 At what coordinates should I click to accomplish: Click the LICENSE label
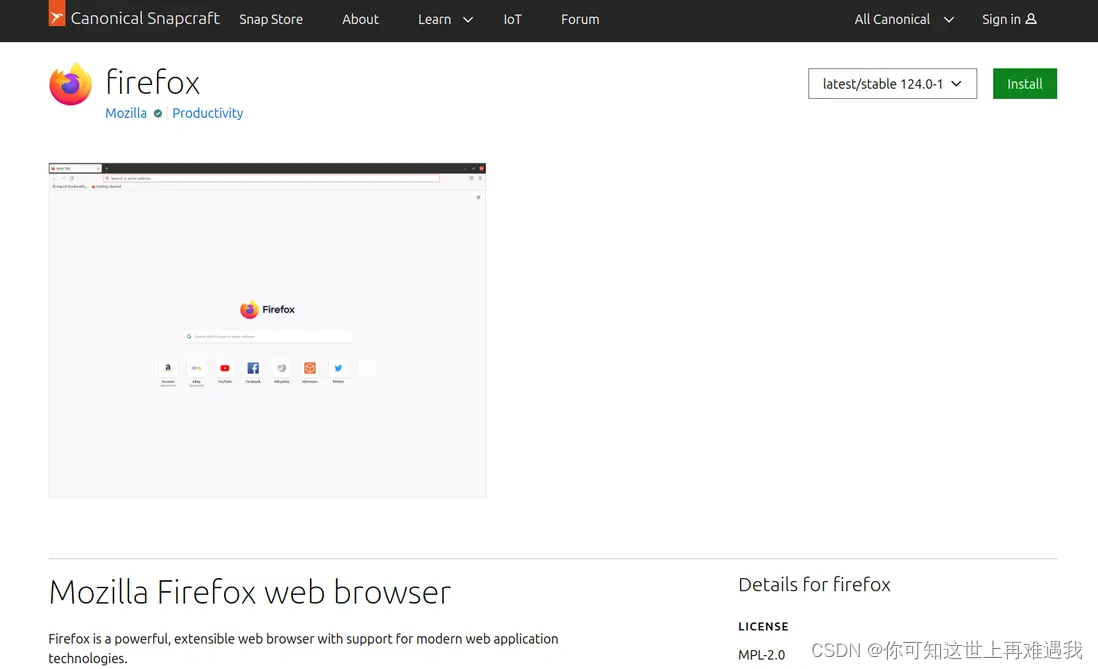click(763, 626)
